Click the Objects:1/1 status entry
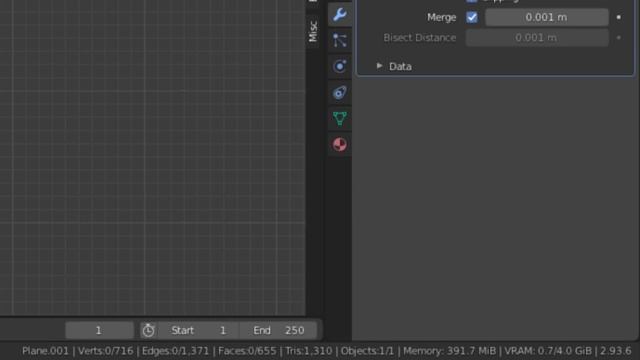The width and height of the screenshot is (640, 360). (367, 351)
